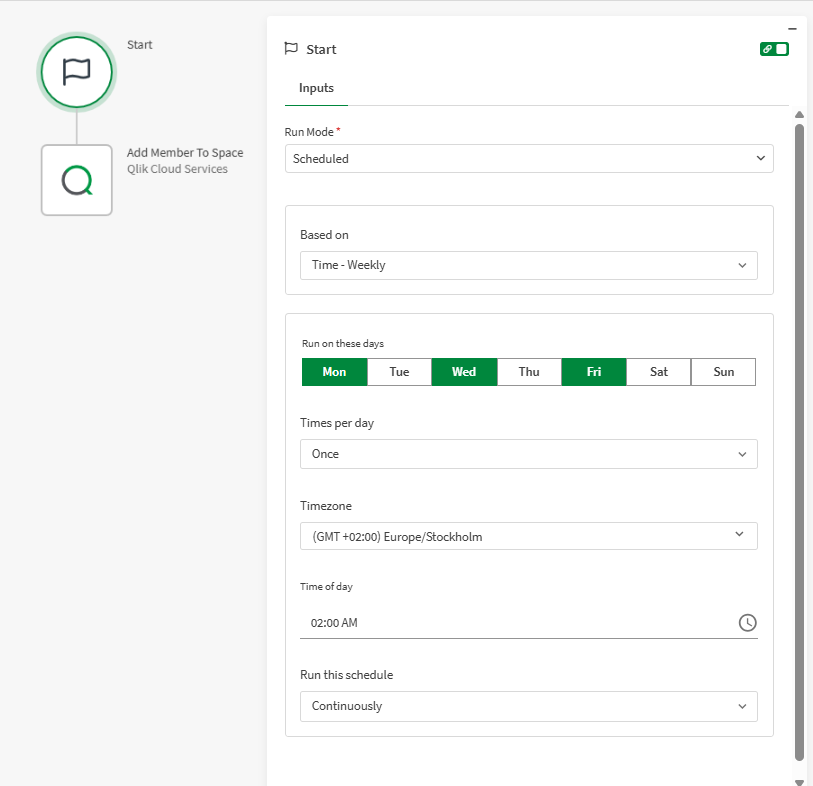Screen dimensions: 813x786
Task: Click the Time of day 02:00 AM field
Action: 529,623
